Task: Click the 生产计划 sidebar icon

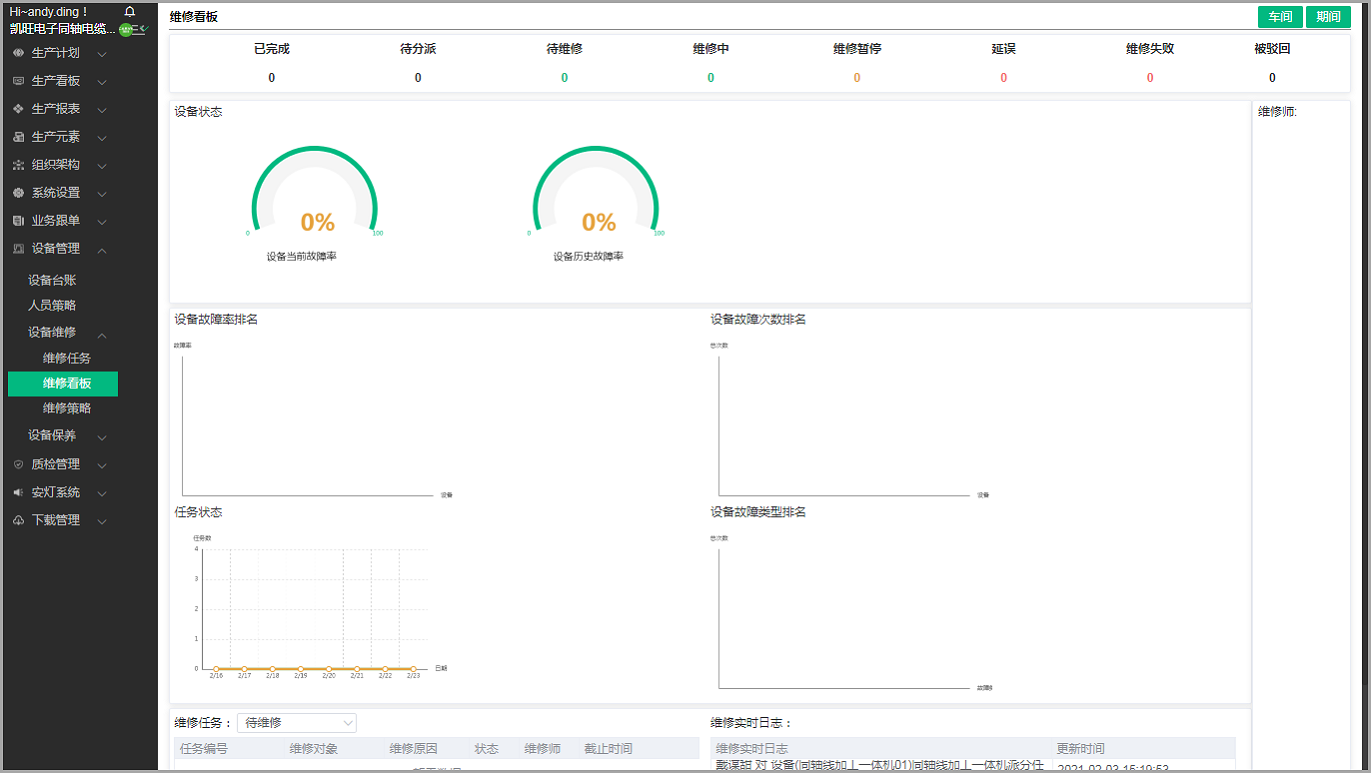Action: pyautogui.click(x=18, y=53)
